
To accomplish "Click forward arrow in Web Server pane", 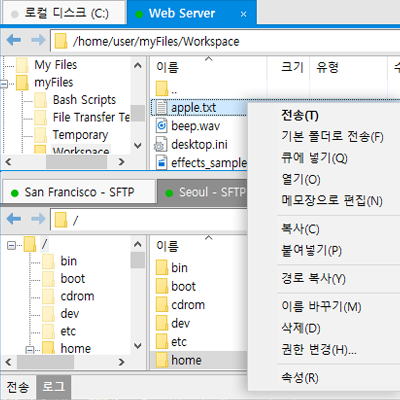I will coord(38,40).
